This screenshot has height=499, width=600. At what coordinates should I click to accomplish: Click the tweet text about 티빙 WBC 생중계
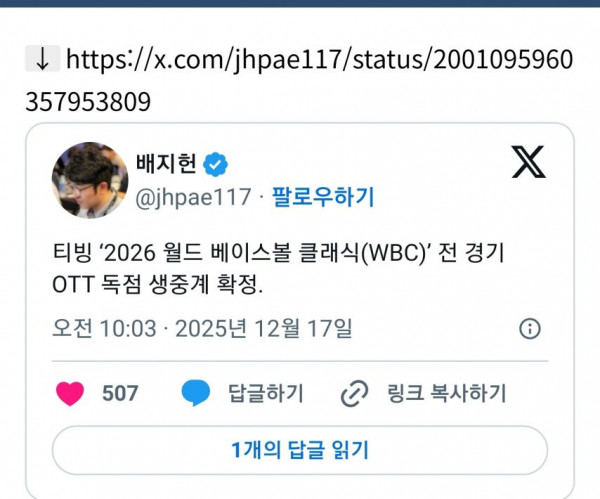pos(278,269)
